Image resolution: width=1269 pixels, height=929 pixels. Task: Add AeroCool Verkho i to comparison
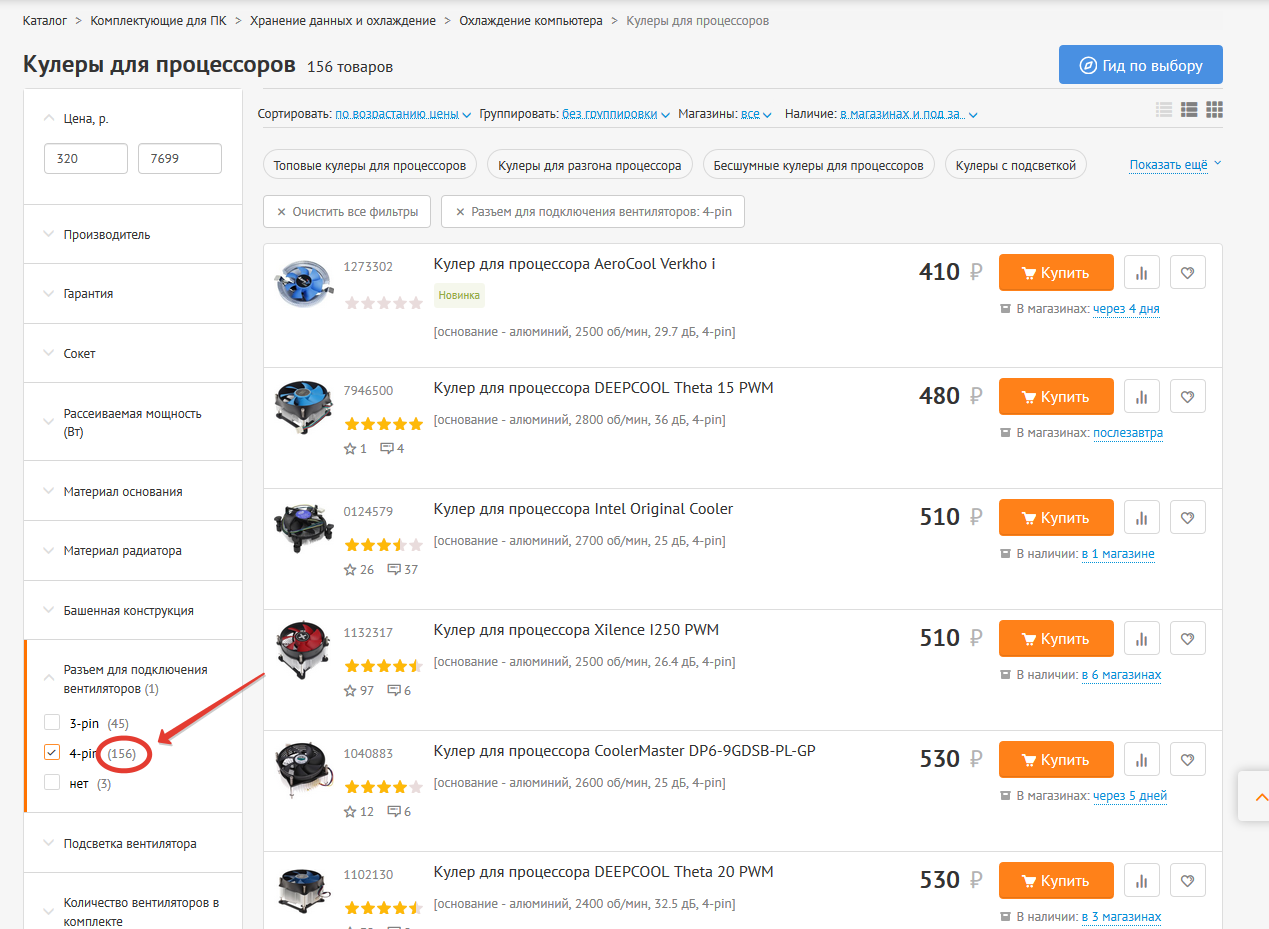[1141, 272]
